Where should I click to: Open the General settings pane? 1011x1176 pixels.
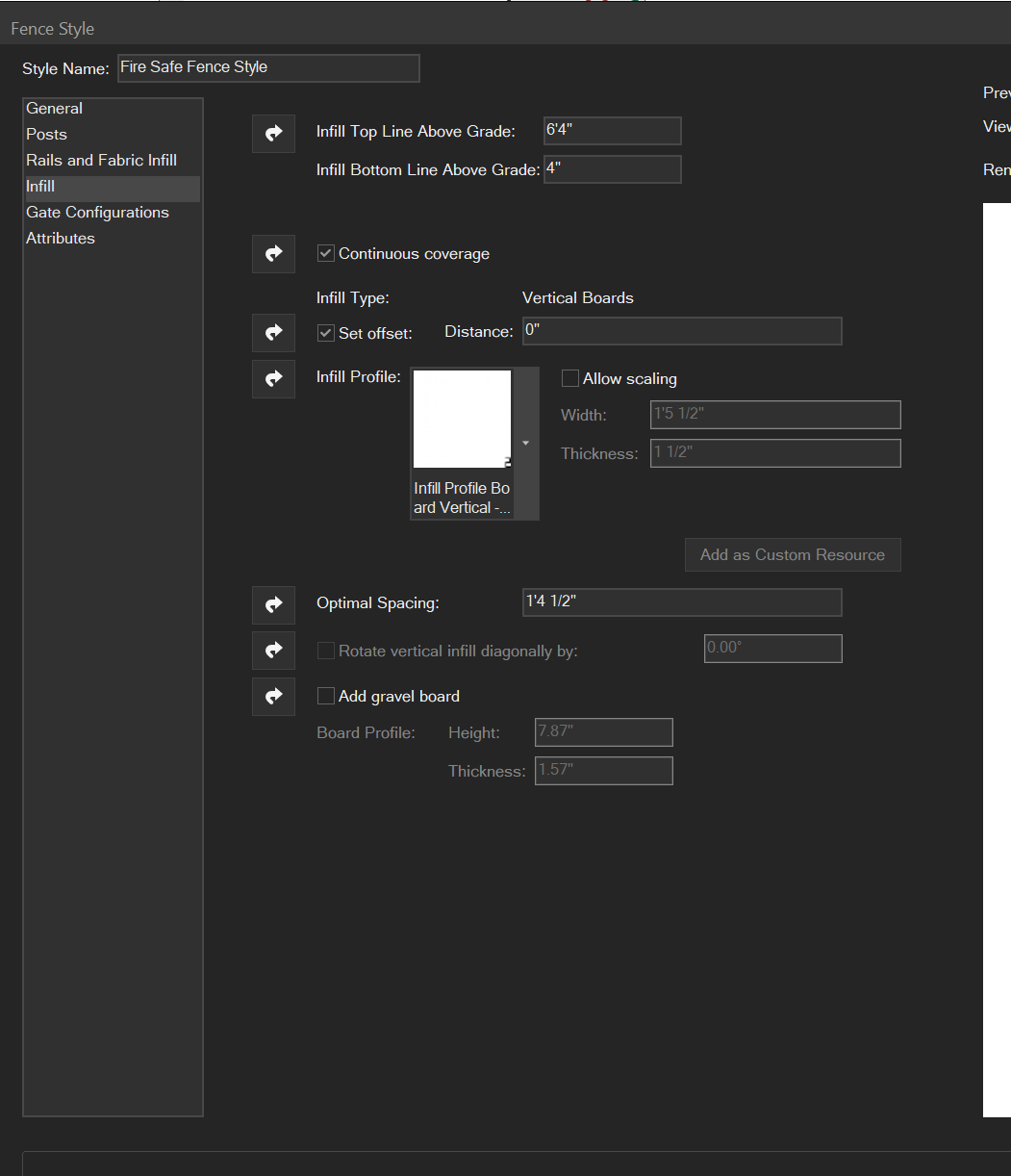tap(55, 109)
